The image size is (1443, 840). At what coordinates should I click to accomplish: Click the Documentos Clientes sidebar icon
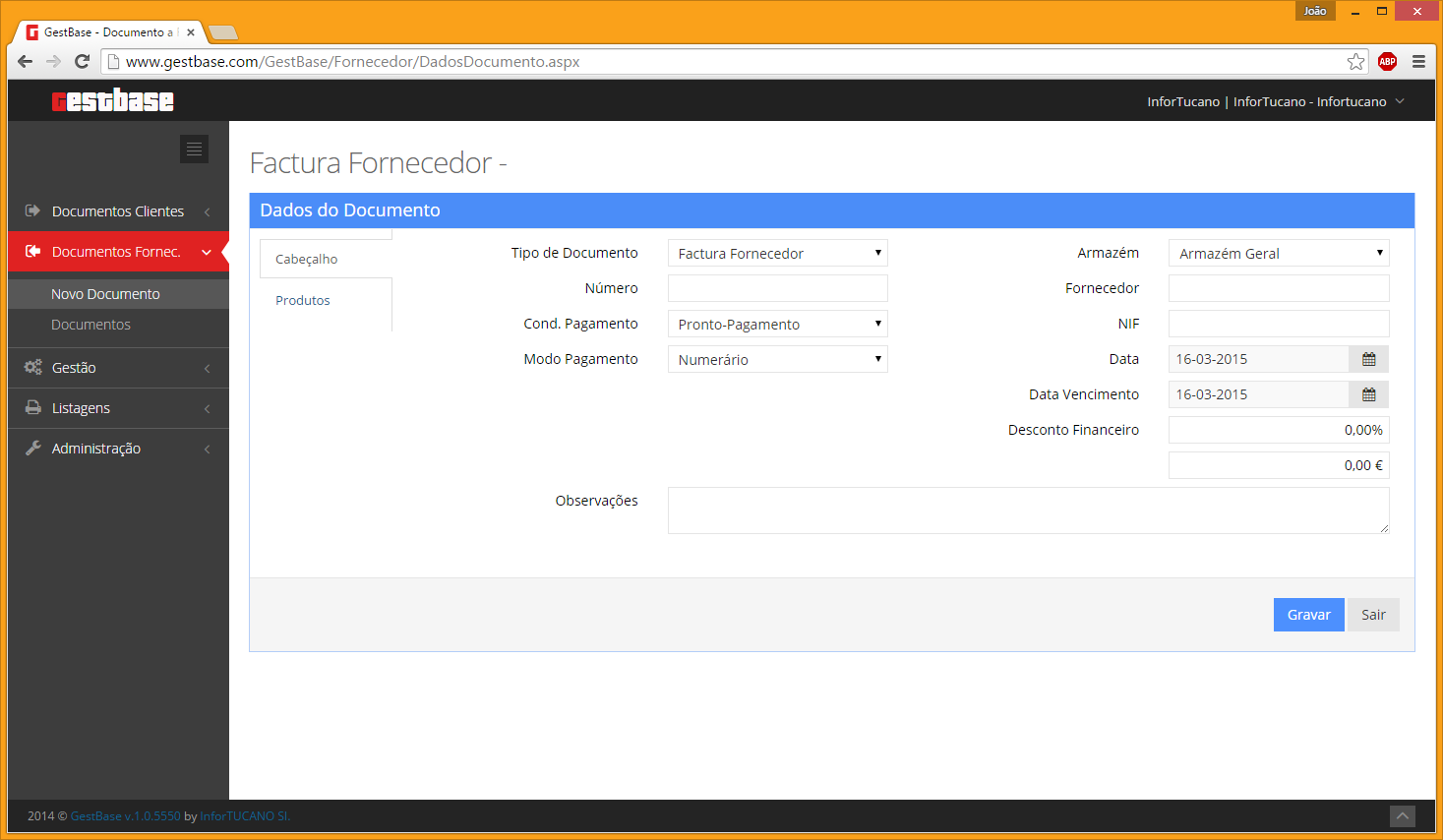coord(32,210)
